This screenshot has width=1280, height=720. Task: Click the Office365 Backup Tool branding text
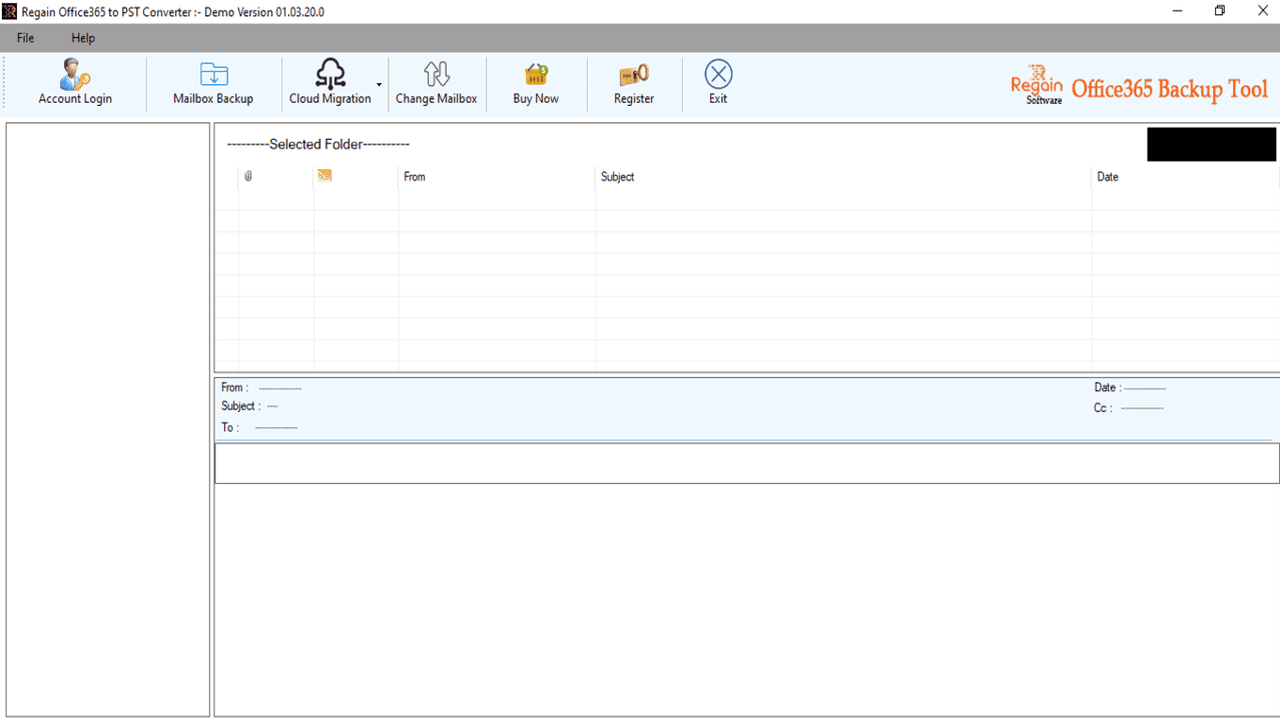1169,89
